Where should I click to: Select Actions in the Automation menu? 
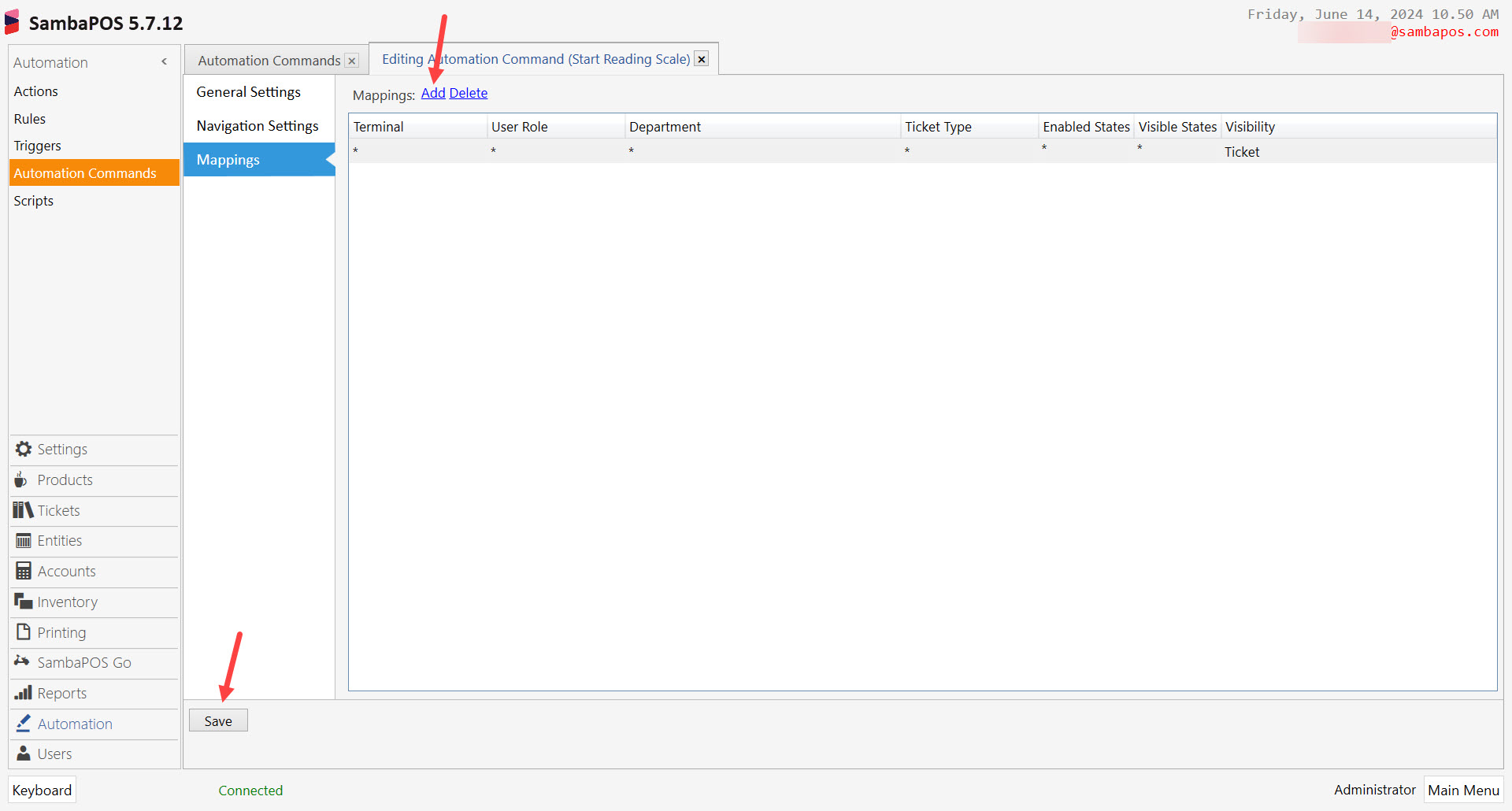35,91
